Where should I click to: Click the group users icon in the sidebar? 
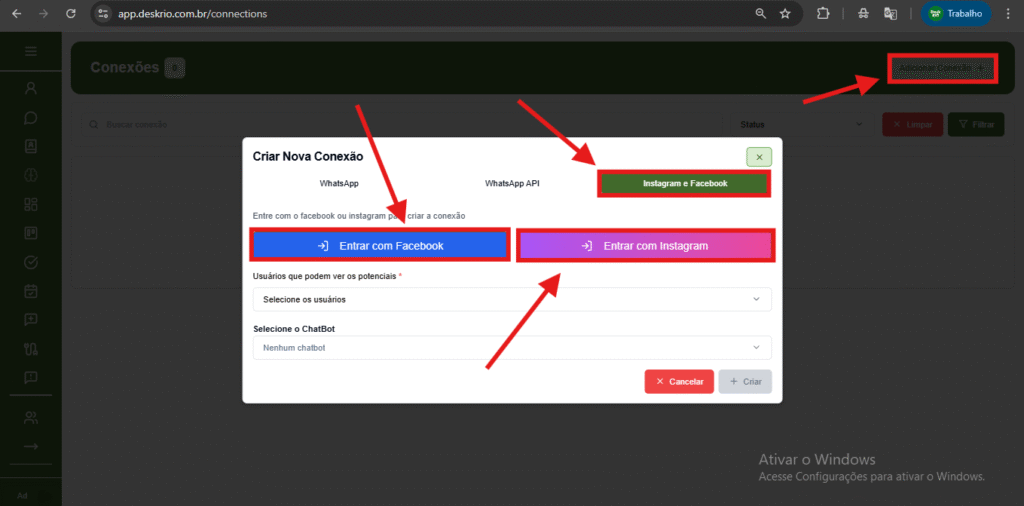[x=30, y=417]
